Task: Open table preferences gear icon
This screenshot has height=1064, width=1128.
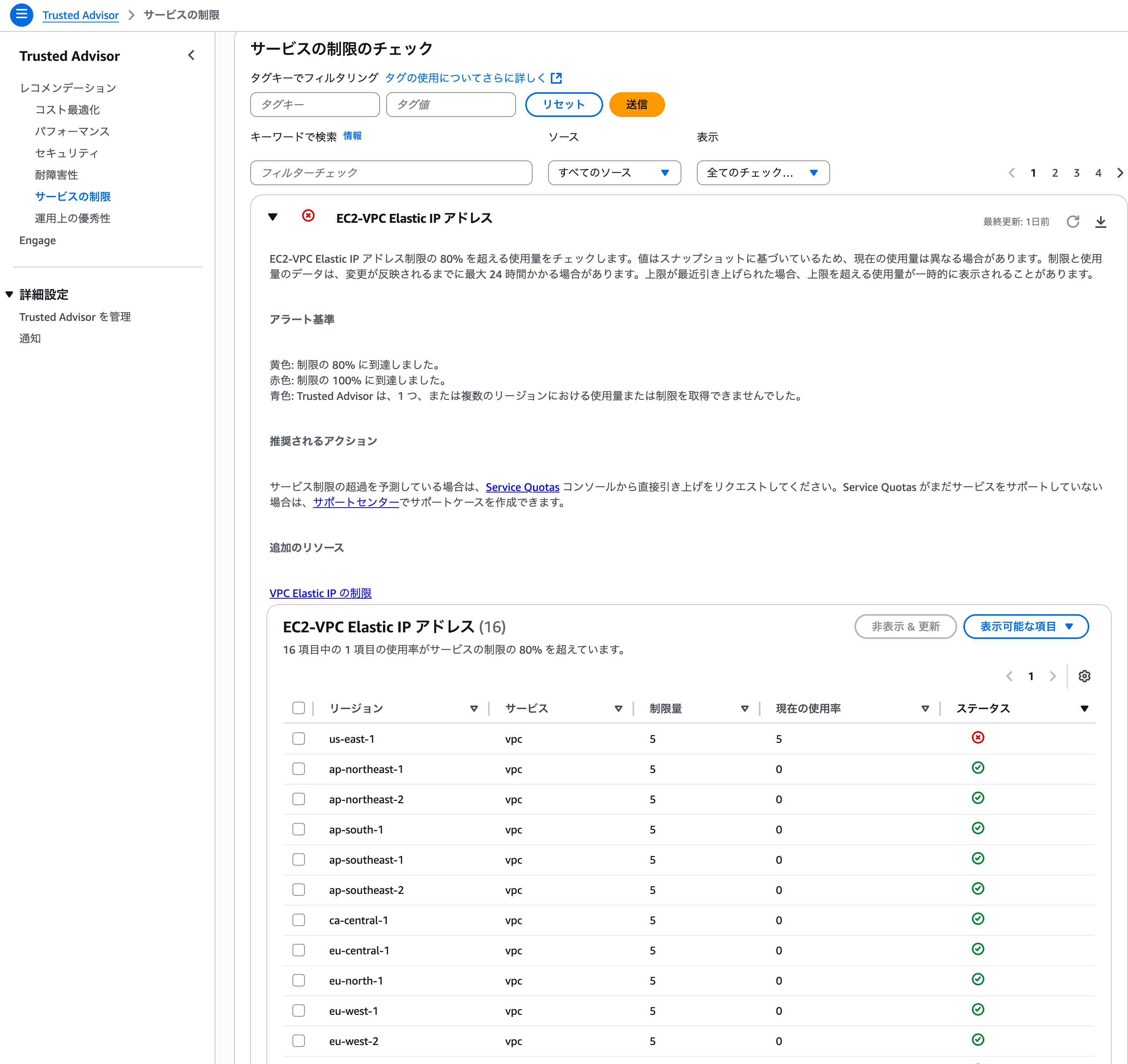Action: click(1084, 676)
